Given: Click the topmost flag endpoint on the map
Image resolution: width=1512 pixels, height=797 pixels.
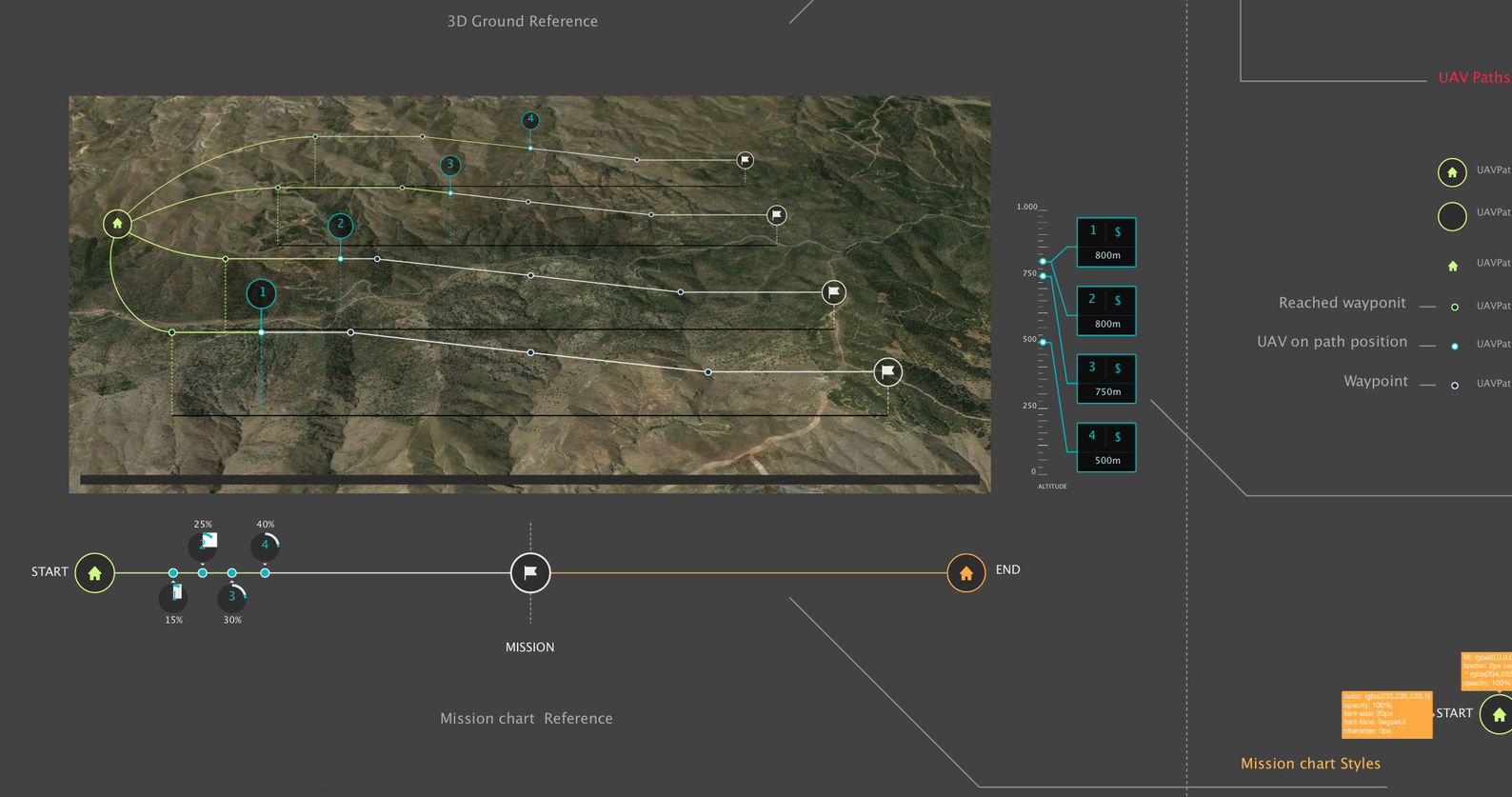Looking at the screenshot, I should (x=746, y=160).
